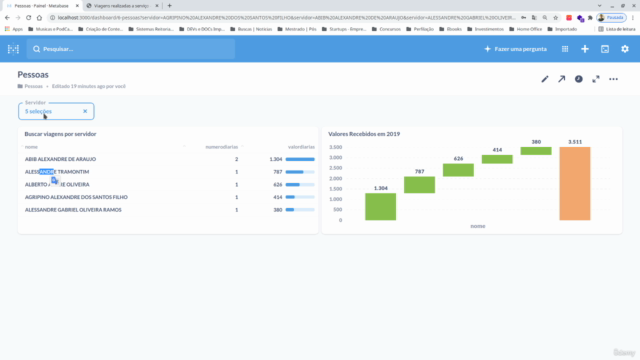Enter fullscreen mode for the dashboard
Screen dimensions: 640x360
tap(596, 79)
